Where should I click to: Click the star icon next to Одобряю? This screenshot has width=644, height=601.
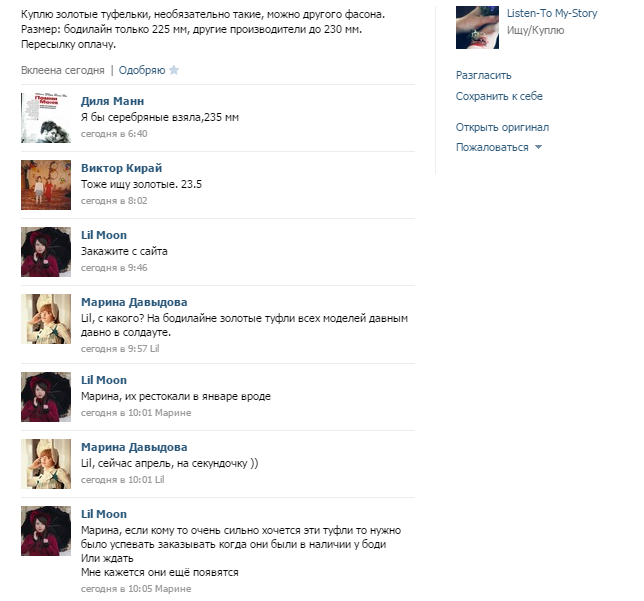pos(174,70)
